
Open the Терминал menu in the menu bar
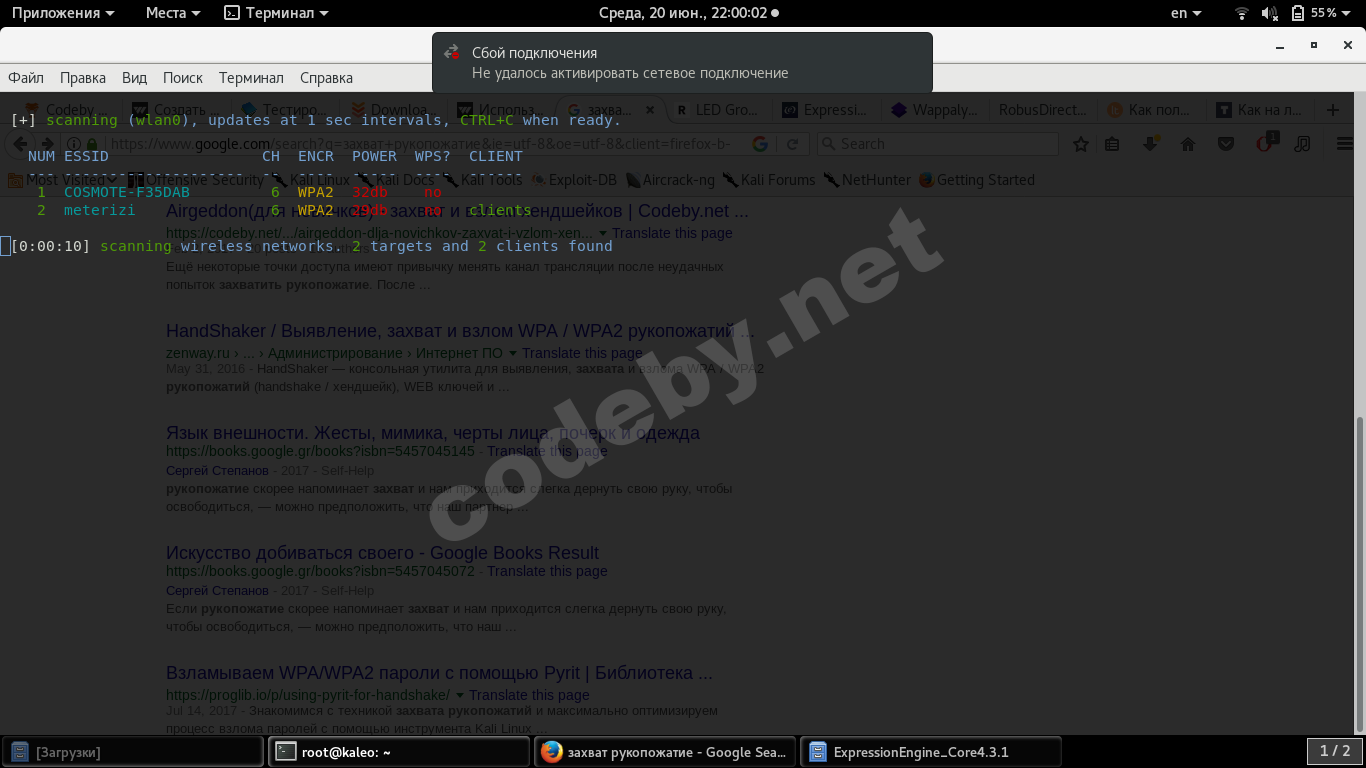(x=251, y=78)
